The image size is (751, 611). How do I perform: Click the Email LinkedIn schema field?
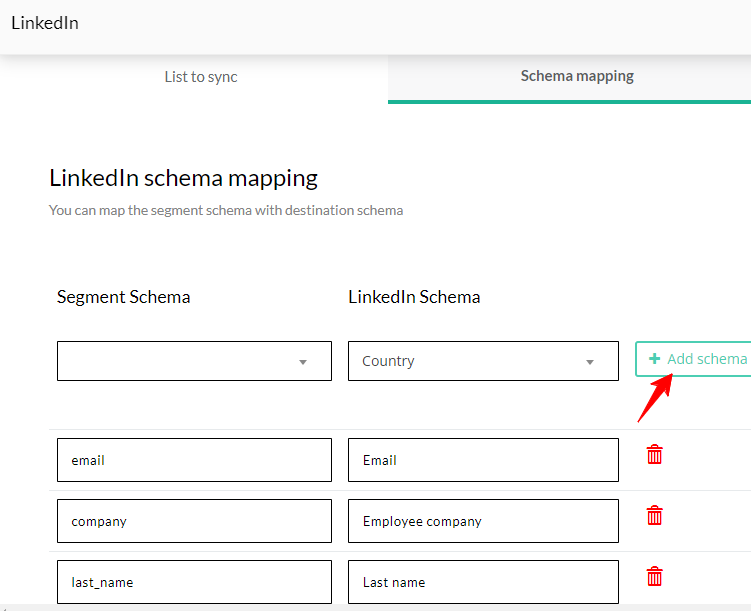pos(483,460)
